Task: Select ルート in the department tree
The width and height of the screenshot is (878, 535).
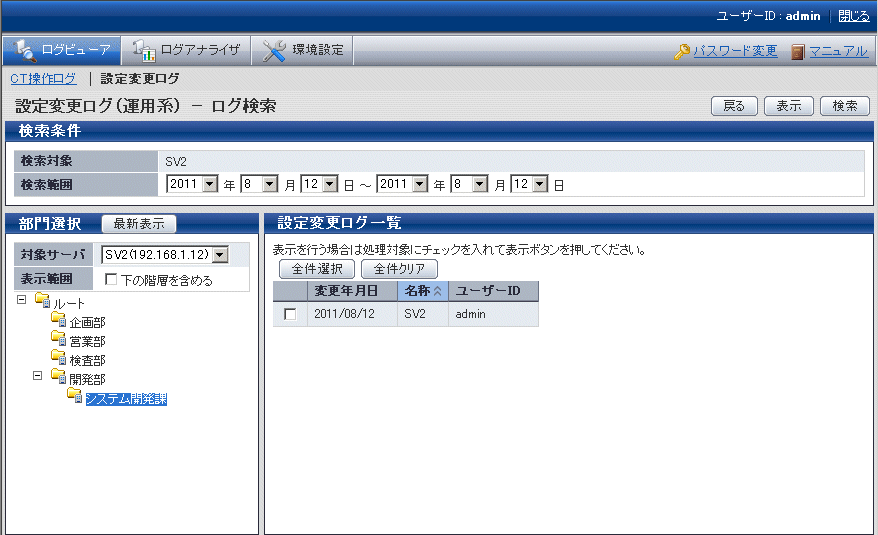Action: click(x=69, y=304)
